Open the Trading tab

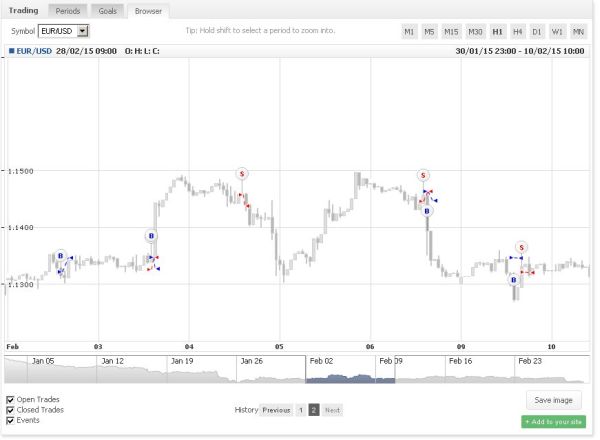24,10
